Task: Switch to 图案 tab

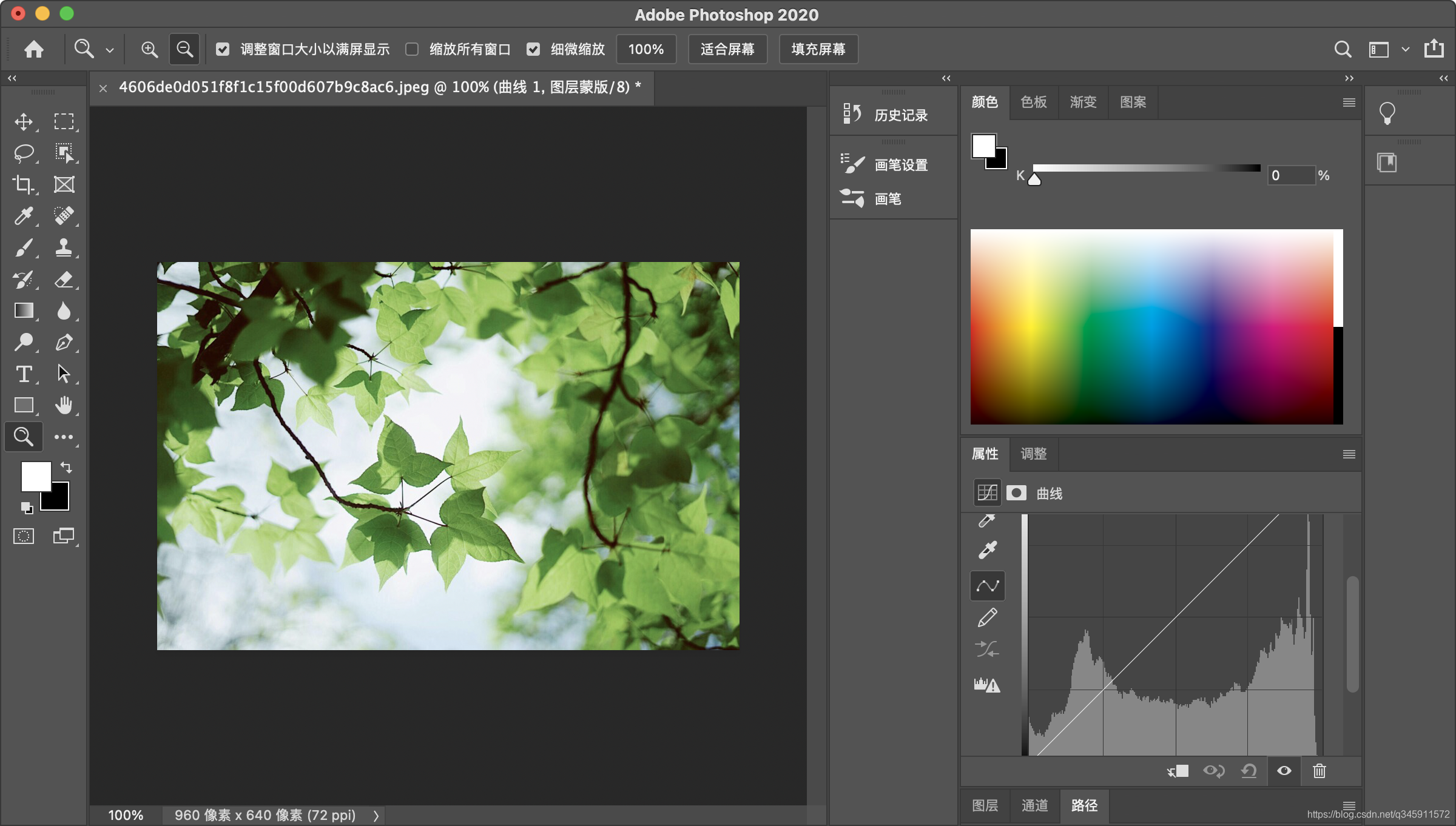Action: 1133,102
